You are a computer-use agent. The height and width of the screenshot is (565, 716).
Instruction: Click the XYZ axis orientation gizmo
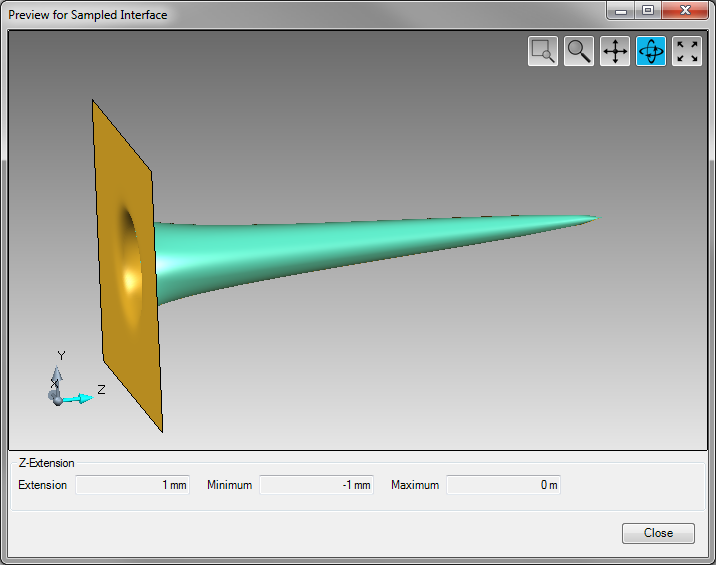pos(75,380)
